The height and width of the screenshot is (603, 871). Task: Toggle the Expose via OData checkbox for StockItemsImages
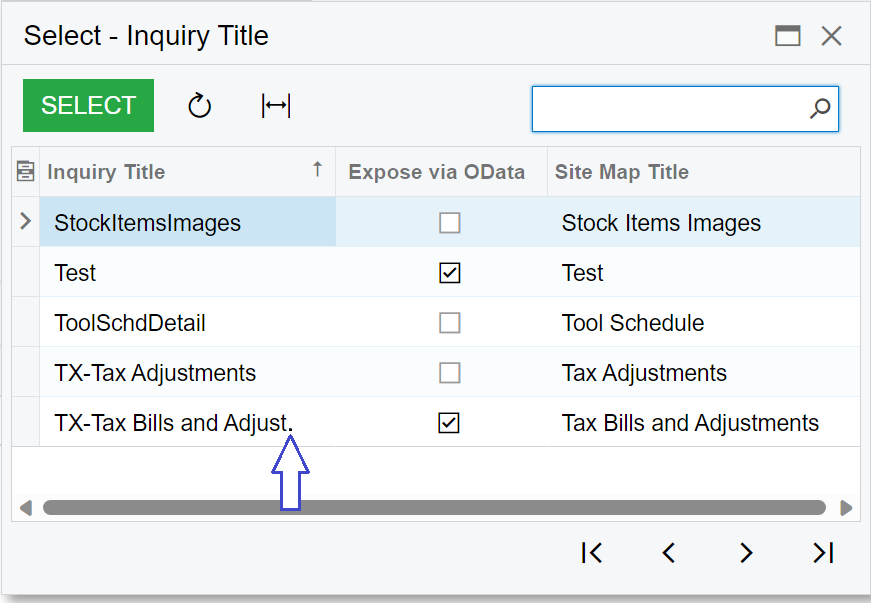(x=449, y=223)
